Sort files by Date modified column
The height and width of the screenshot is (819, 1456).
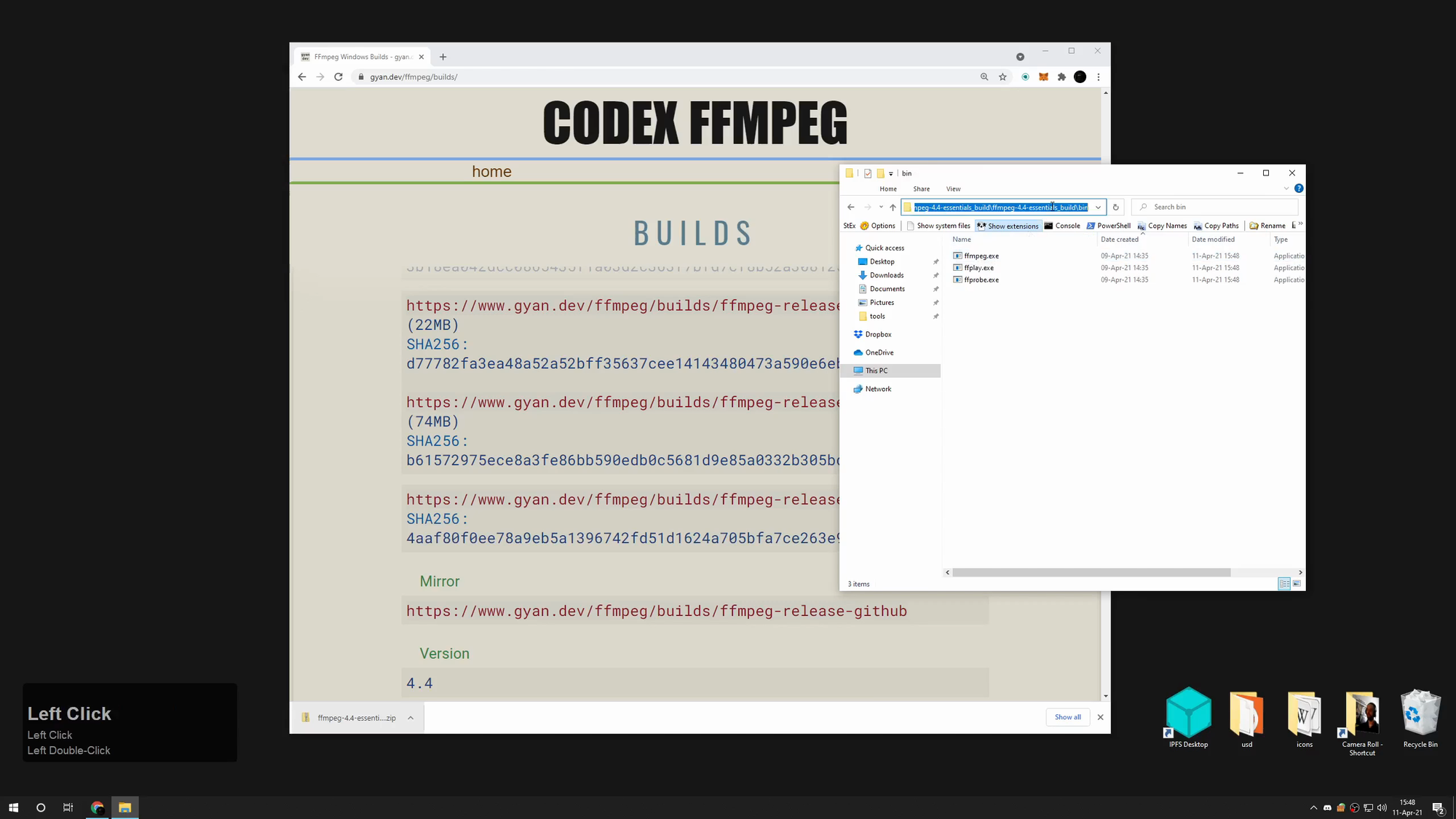pyautogui.click(x=1229, y=240)
